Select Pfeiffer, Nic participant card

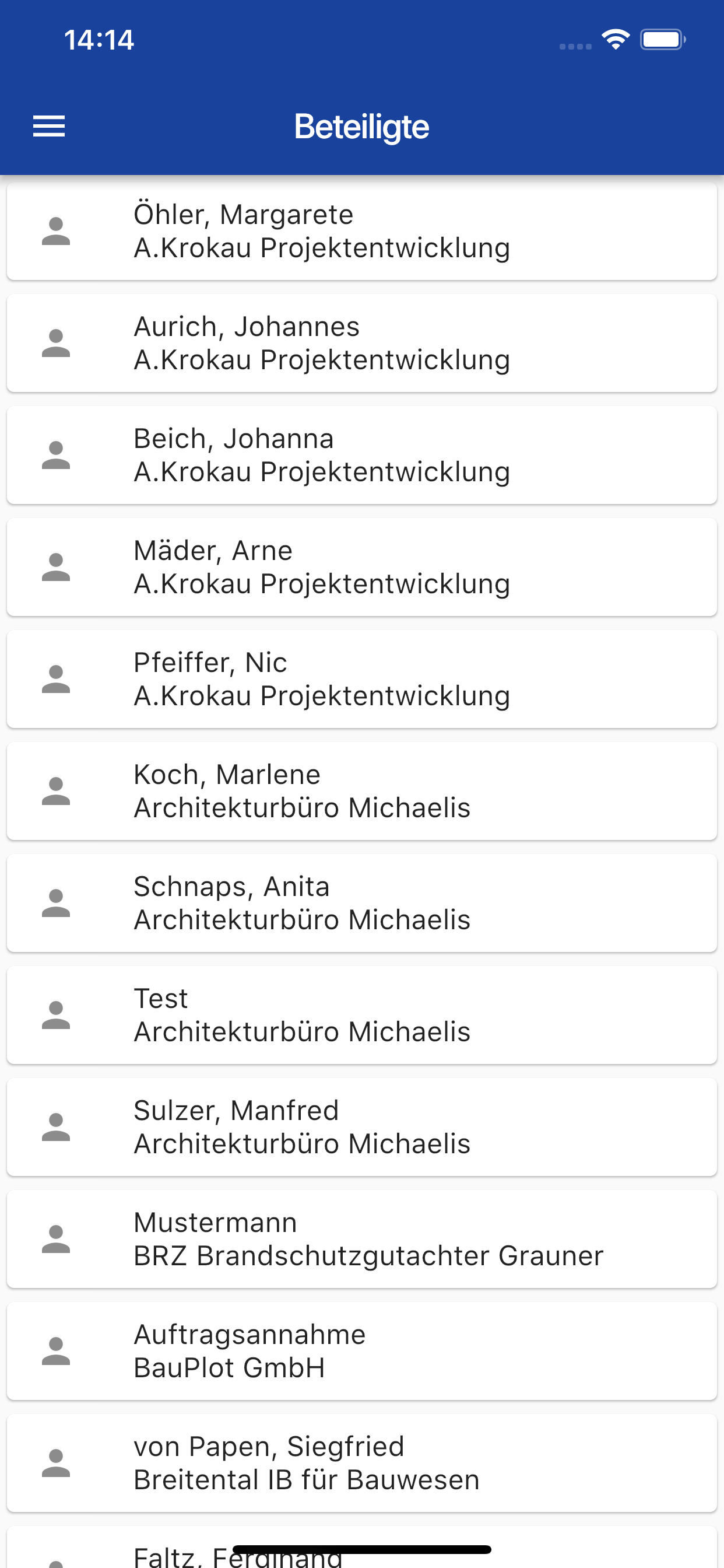pyautogui.click(x=361, y=680)
